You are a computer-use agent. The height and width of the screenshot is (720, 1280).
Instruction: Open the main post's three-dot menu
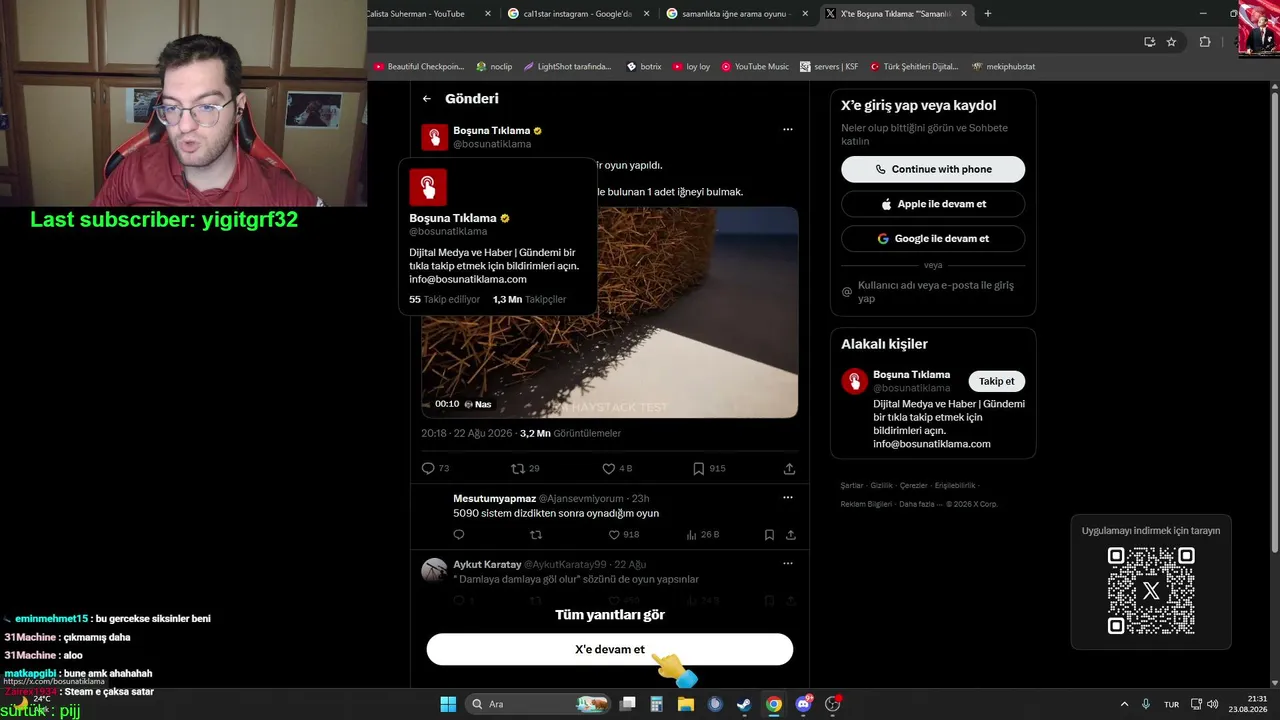coord(788,130)
